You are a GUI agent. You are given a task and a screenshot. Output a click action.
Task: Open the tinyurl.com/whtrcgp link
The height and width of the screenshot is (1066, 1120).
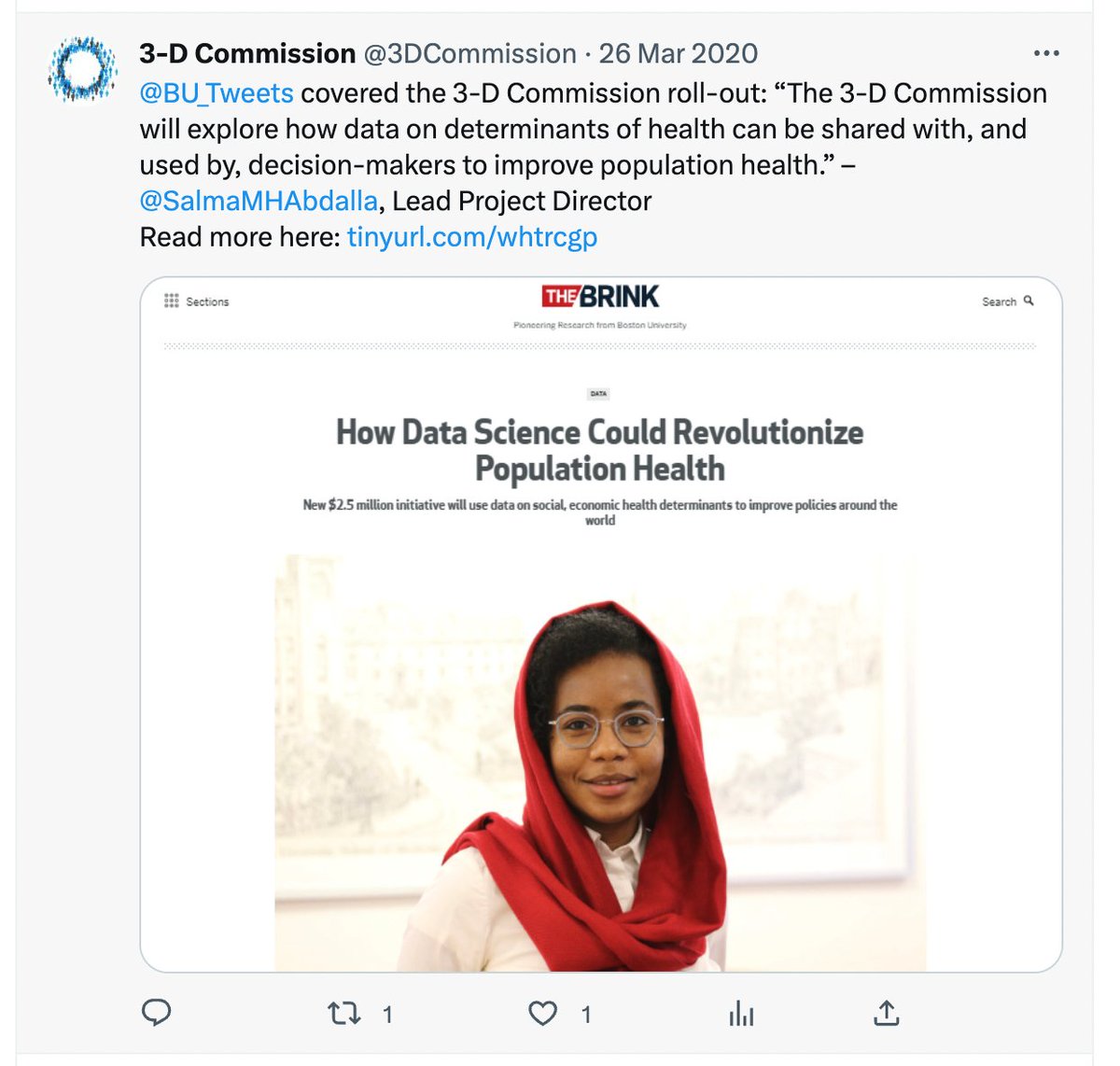tap(471, 237)
